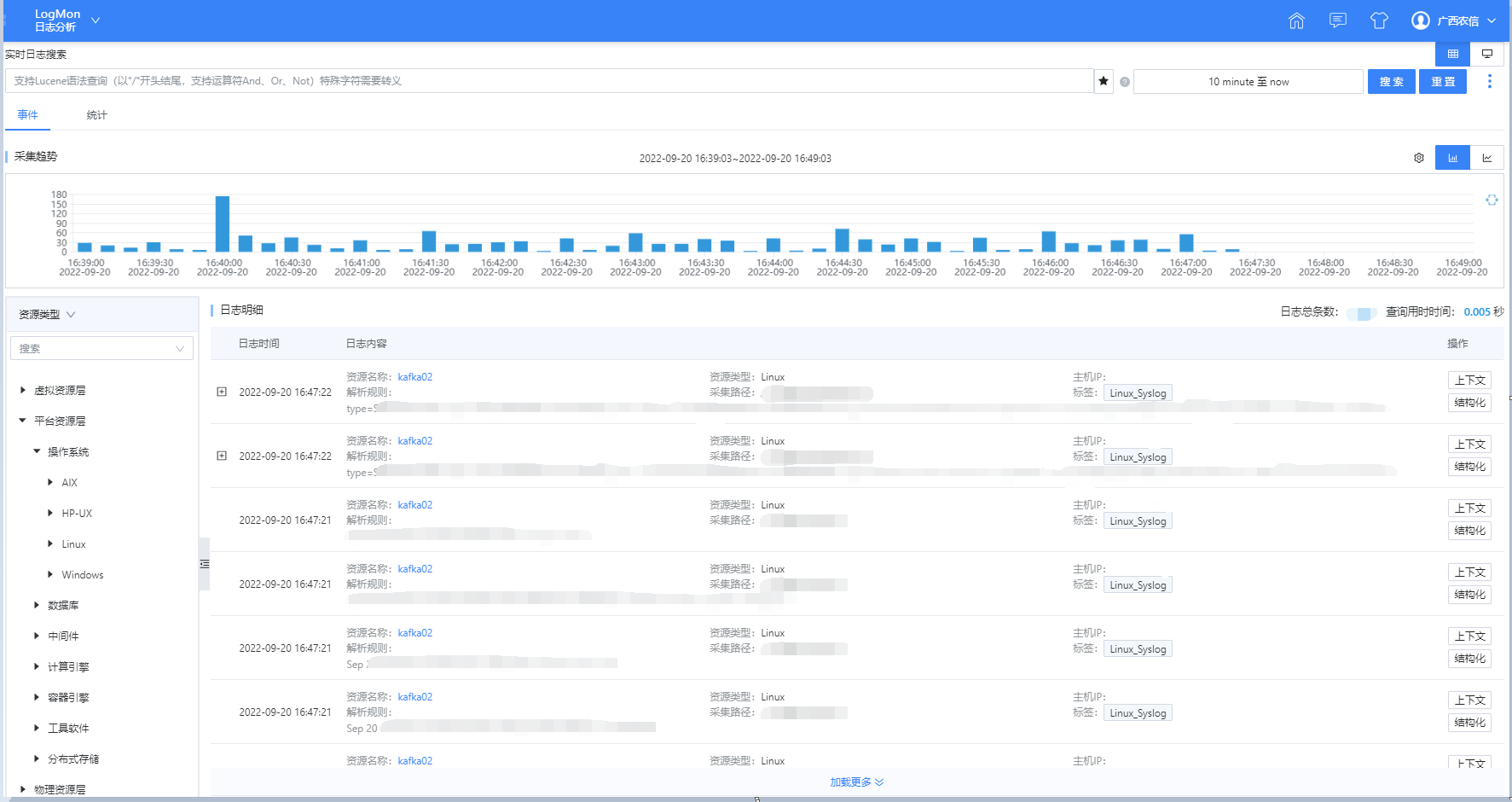Viewport: 1512px width, 802px height.
Task: Collapse the resource sidebar handle
Action: click(x=205, y=564)
